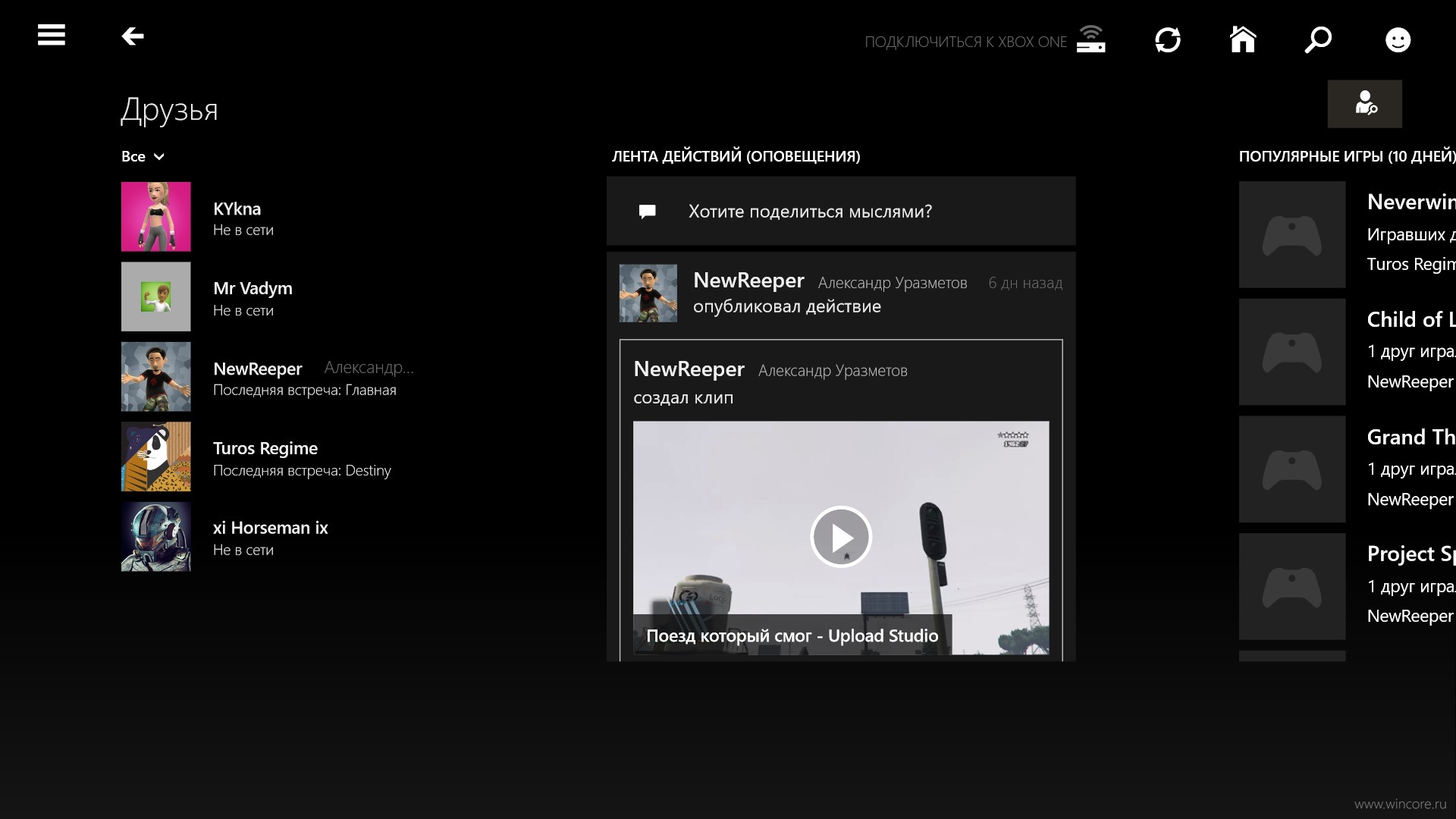Open NewReeper avatar in activity feed
Image resolution: width=1456 pixels, height=819 pixels.
(x=648, y=293)
